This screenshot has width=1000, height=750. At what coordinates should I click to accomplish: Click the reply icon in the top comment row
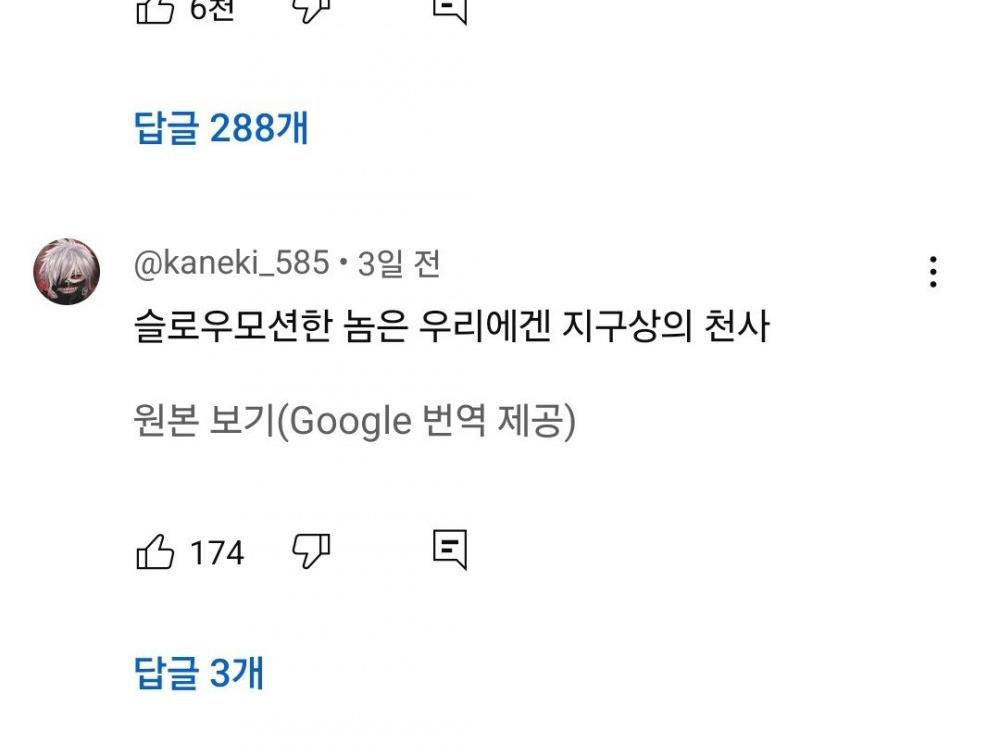pyautogui.click(x=450, y=7)
